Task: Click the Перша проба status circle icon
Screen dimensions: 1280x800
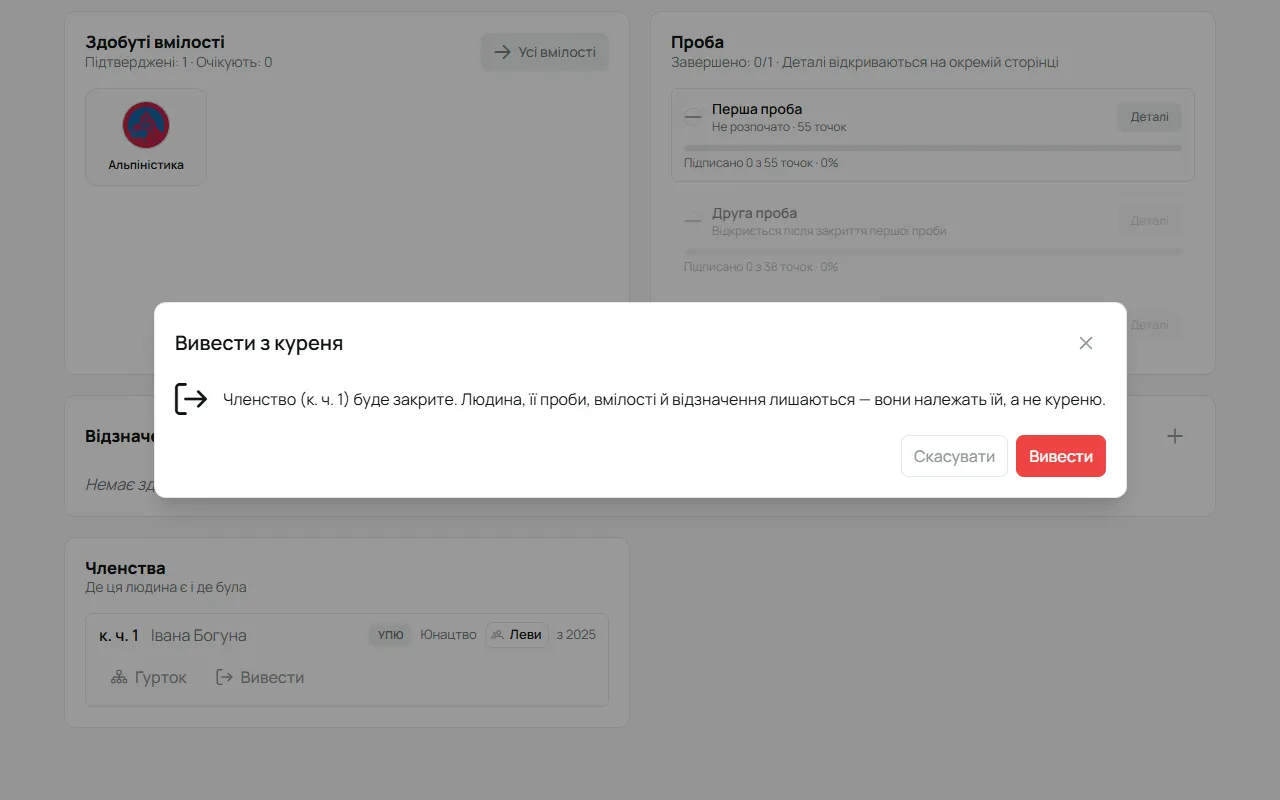Action: pos(693,117)
